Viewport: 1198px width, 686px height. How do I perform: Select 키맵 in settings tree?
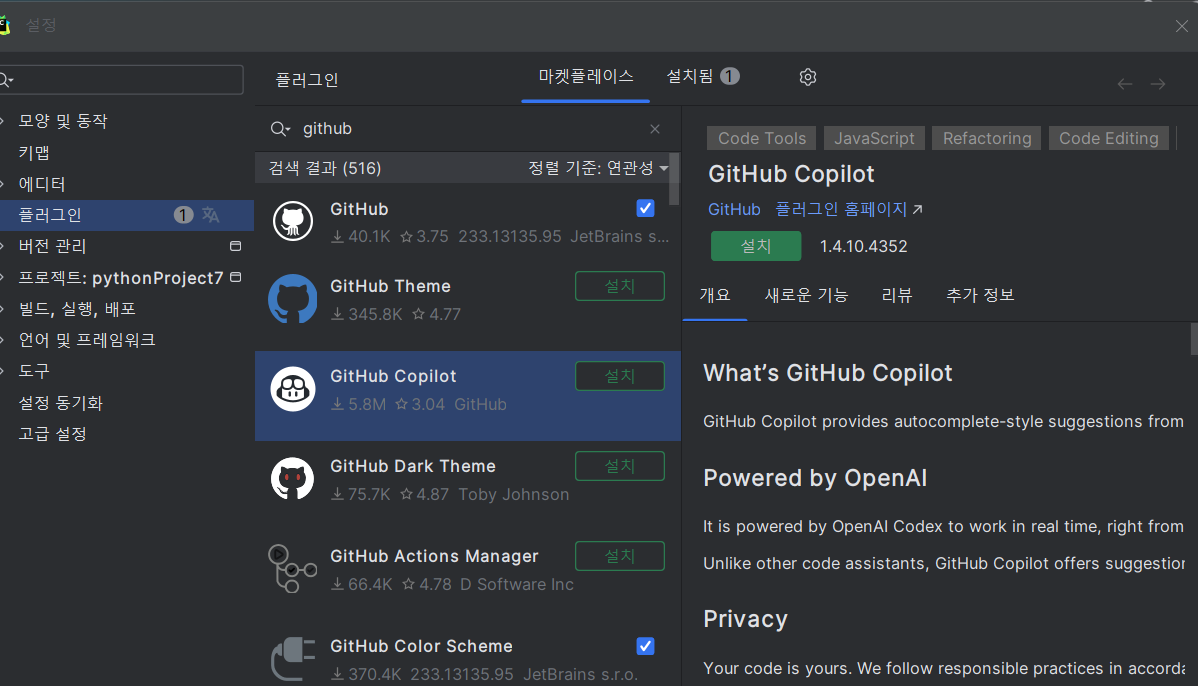tap(34, 153)
